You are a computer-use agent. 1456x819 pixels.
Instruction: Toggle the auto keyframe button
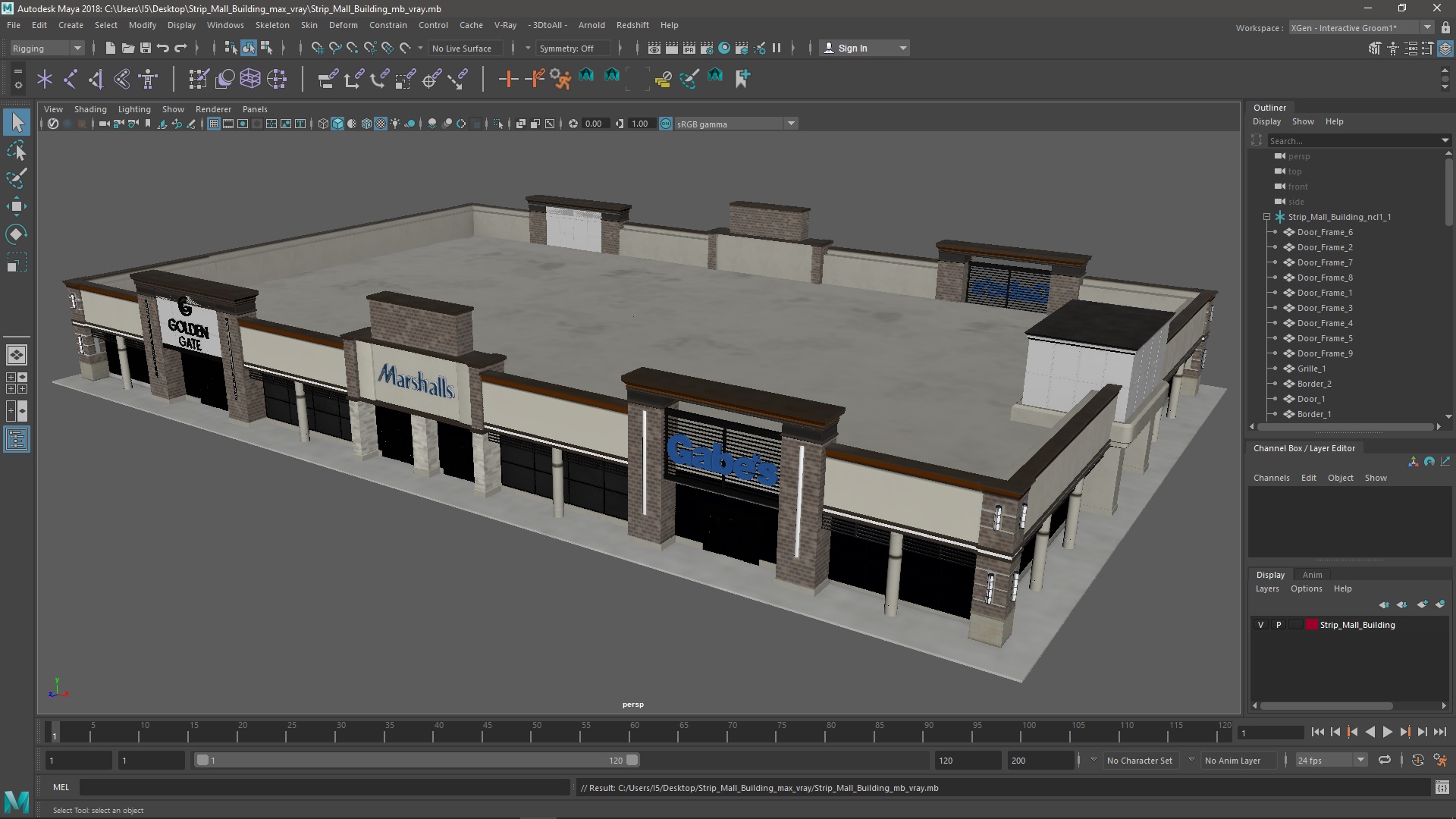click(x=1417, y=760)
